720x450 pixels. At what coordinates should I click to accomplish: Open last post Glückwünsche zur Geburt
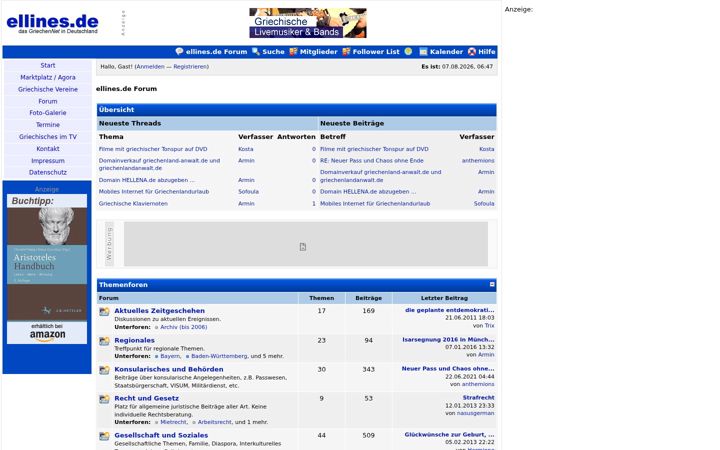(x=450, y=434)
